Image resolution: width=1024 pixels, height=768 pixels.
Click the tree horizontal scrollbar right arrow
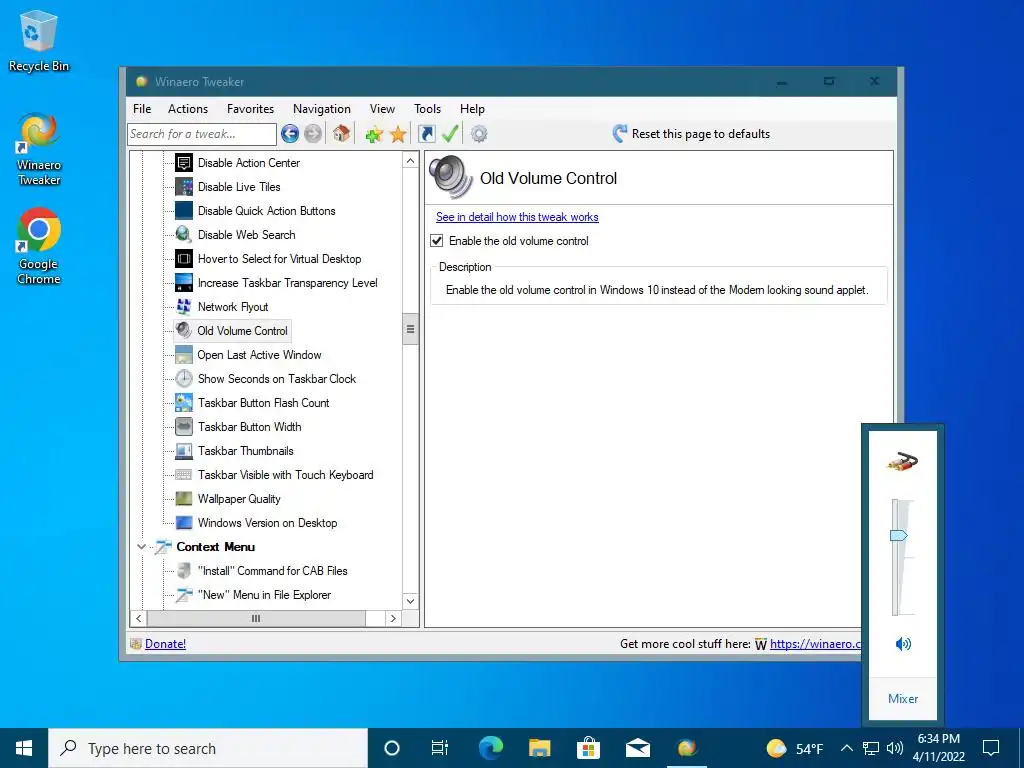(x=392, y=618)
